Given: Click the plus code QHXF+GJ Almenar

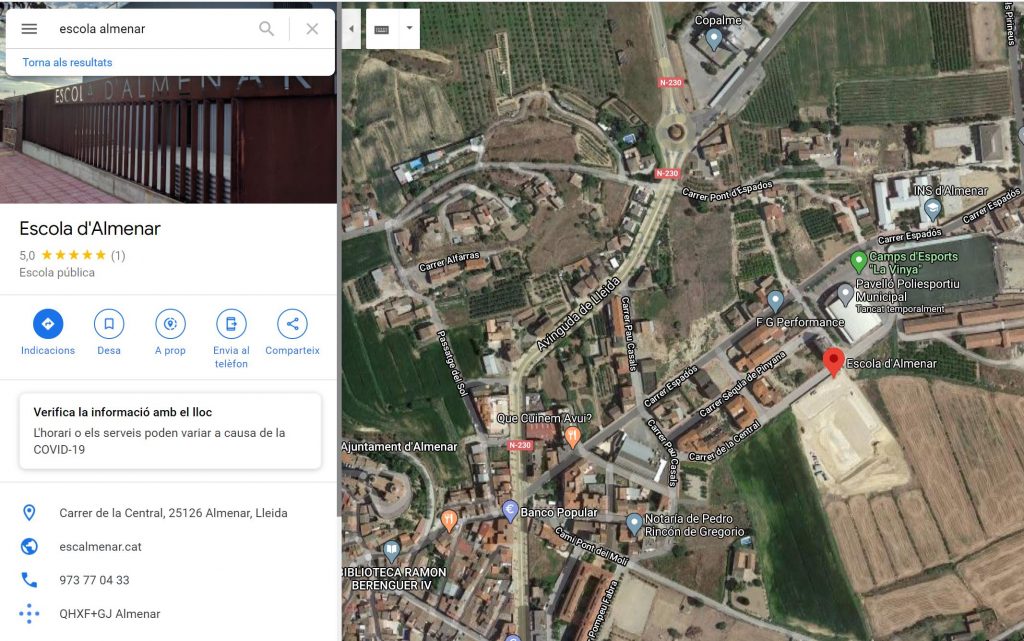Looking at the screenshot, I should [109, 614].
